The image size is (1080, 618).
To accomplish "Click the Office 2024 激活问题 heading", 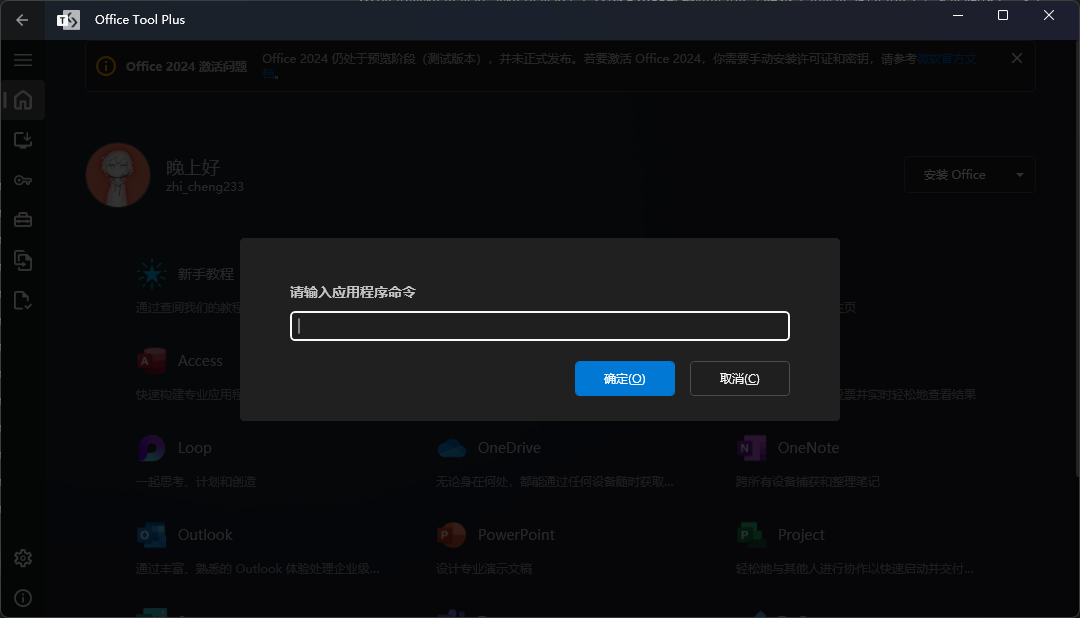I will pyautogui.click(x=186, y=67).
